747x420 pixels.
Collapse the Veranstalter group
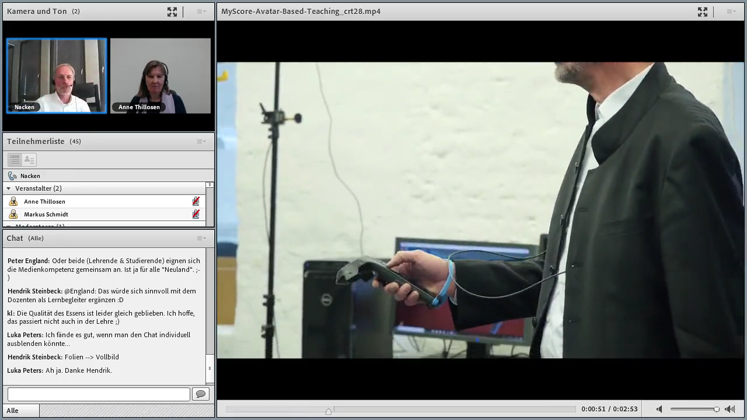[x=9, y=188]
